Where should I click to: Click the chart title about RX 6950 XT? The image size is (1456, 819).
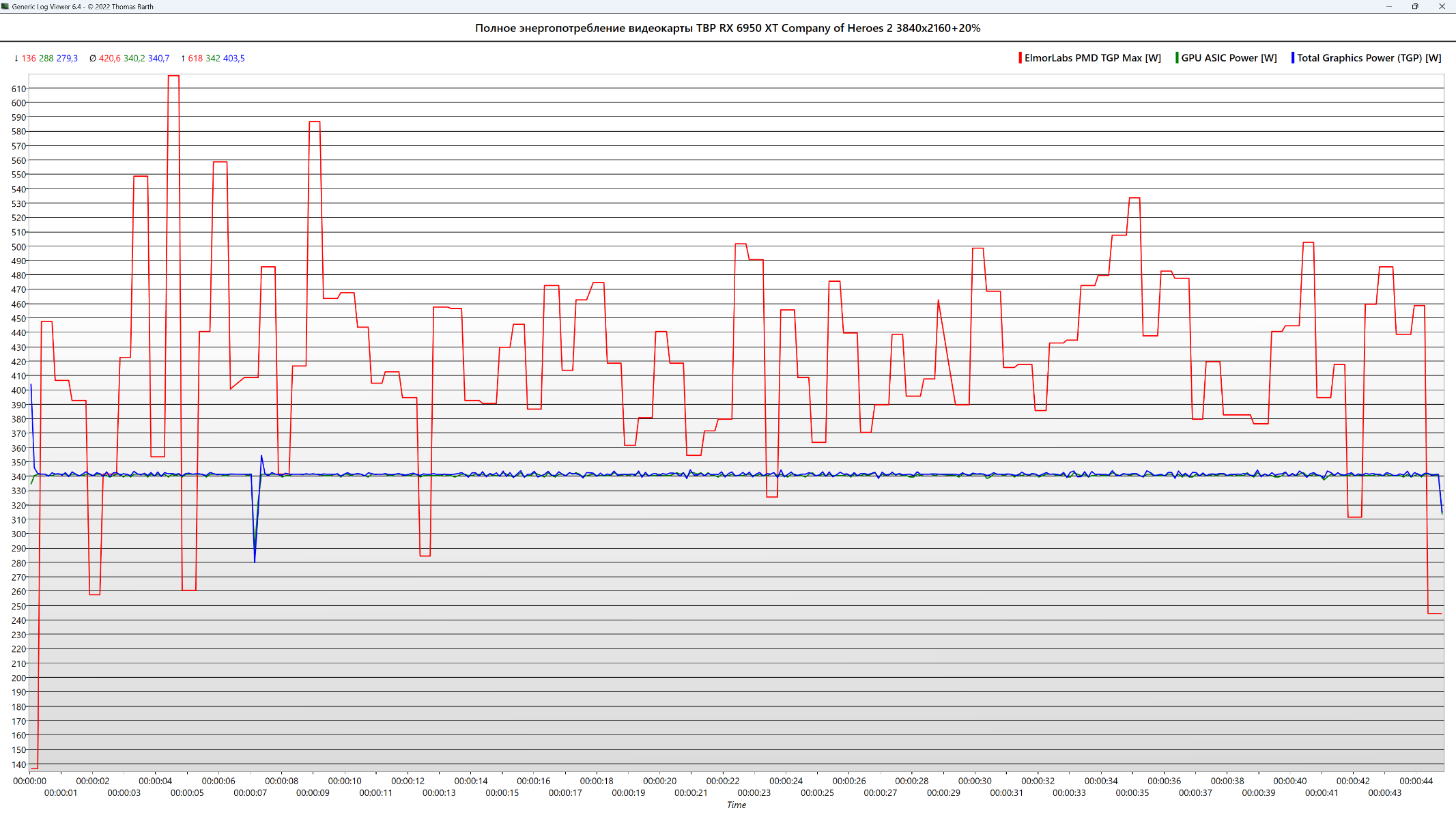pos(728,28)
